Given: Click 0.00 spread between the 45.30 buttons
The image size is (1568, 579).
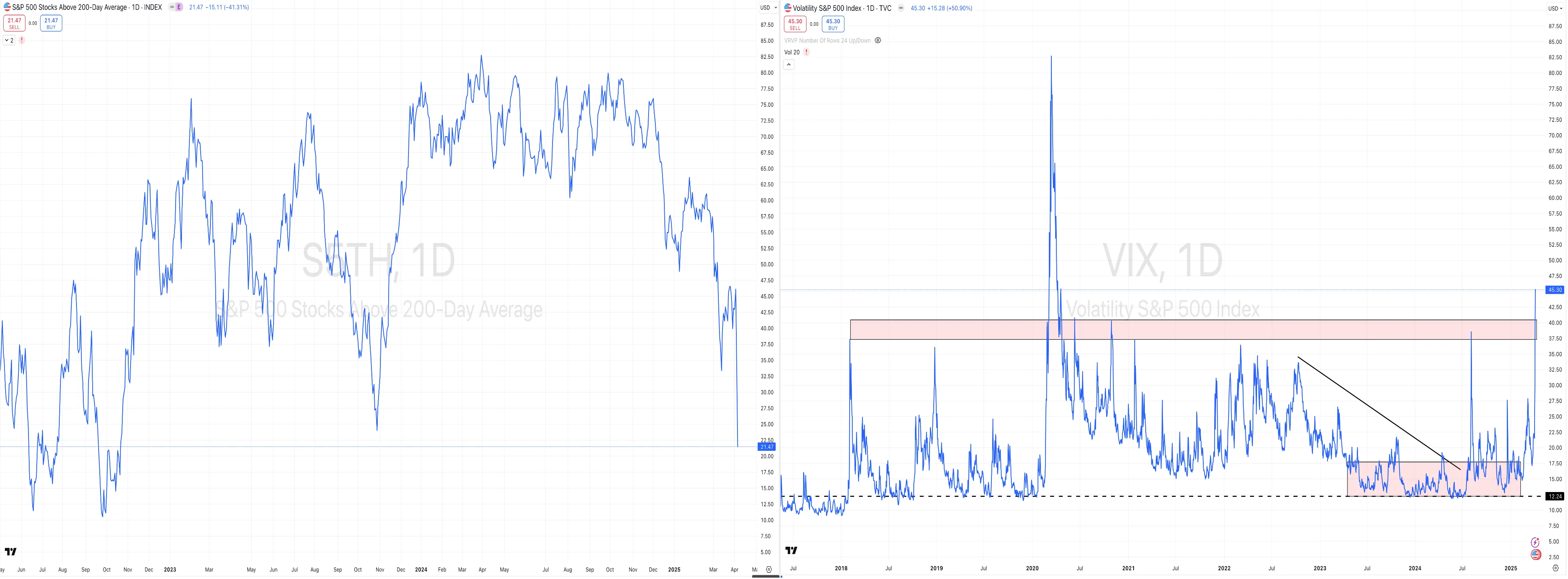Looking at the screenshot, I should pos(814,24).
